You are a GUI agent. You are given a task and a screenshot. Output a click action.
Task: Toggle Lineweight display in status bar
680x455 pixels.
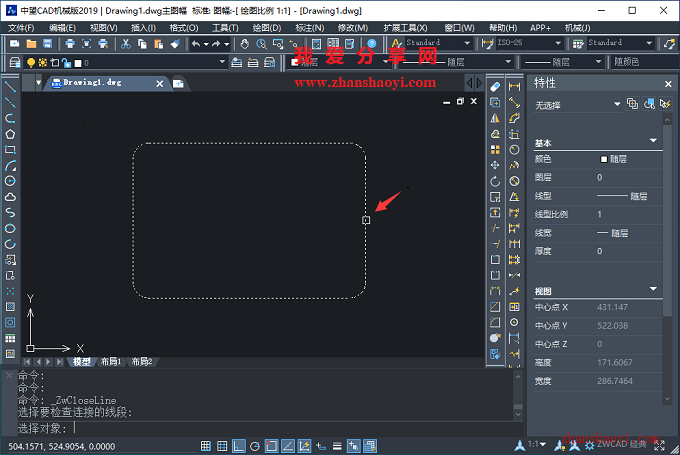click(337, 446)
